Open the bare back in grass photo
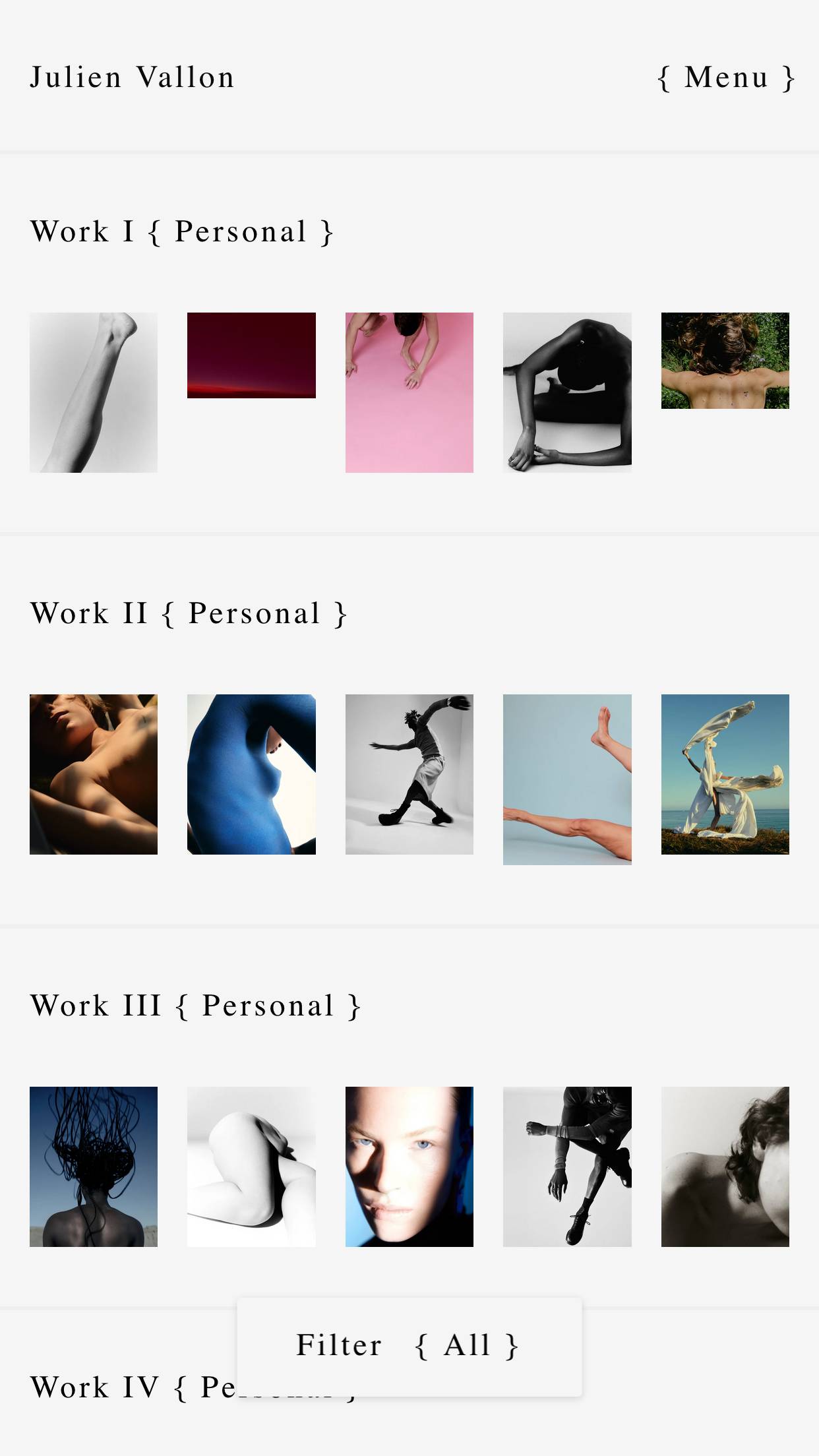Image resolution: width=819 pixels, height=1456 pixels. tap(725, 361)
